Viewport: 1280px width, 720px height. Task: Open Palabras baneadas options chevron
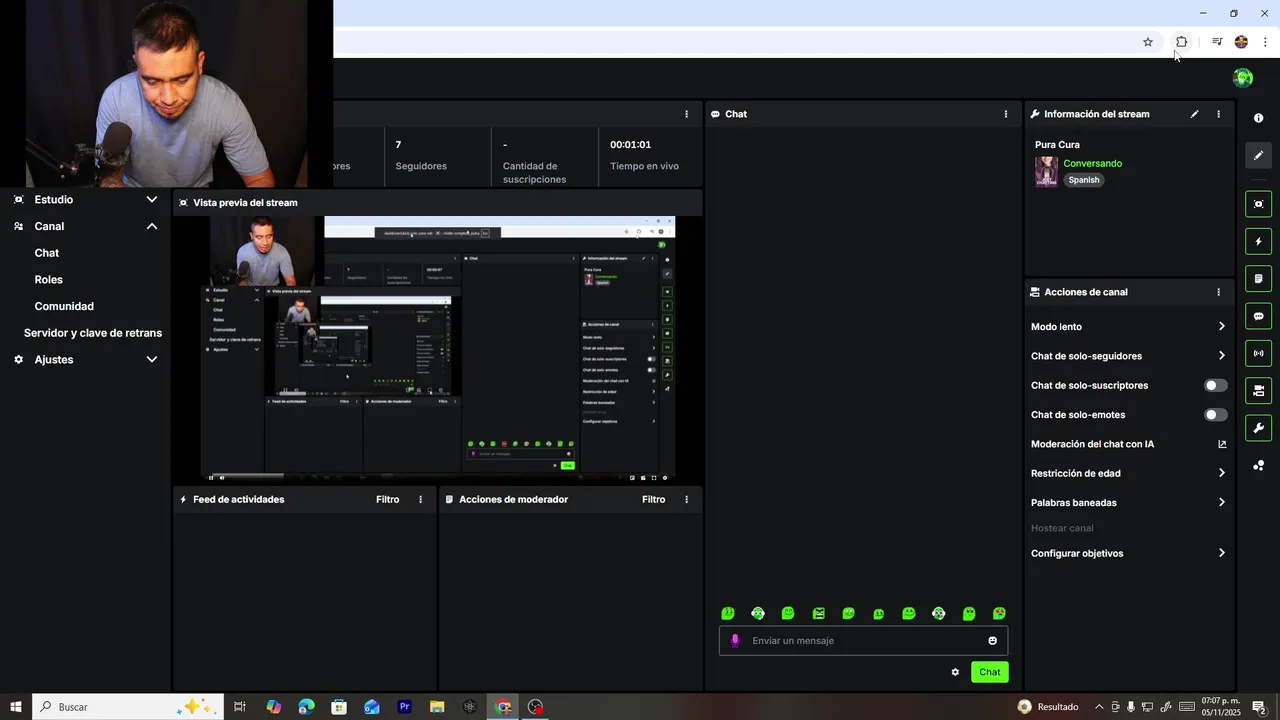1222,502
